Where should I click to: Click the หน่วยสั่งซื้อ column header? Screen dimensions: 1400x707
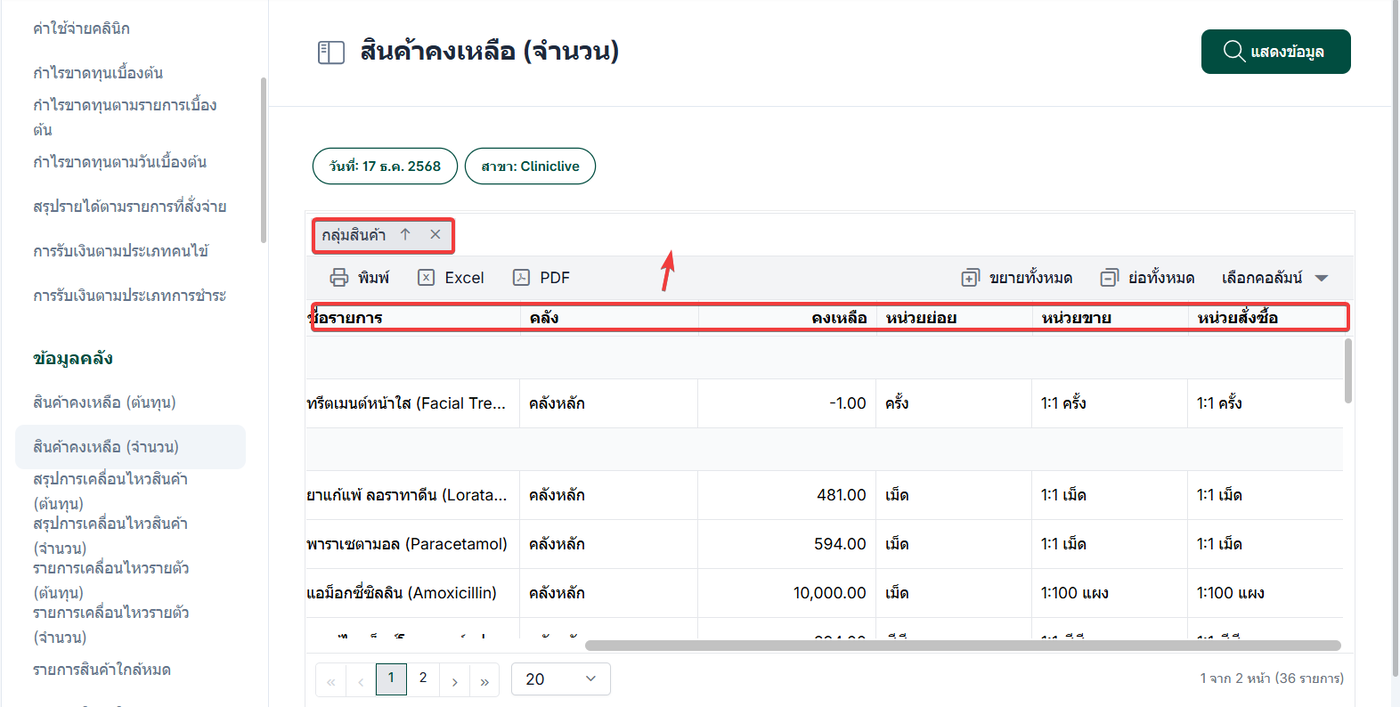click(x=1265, y=318)
